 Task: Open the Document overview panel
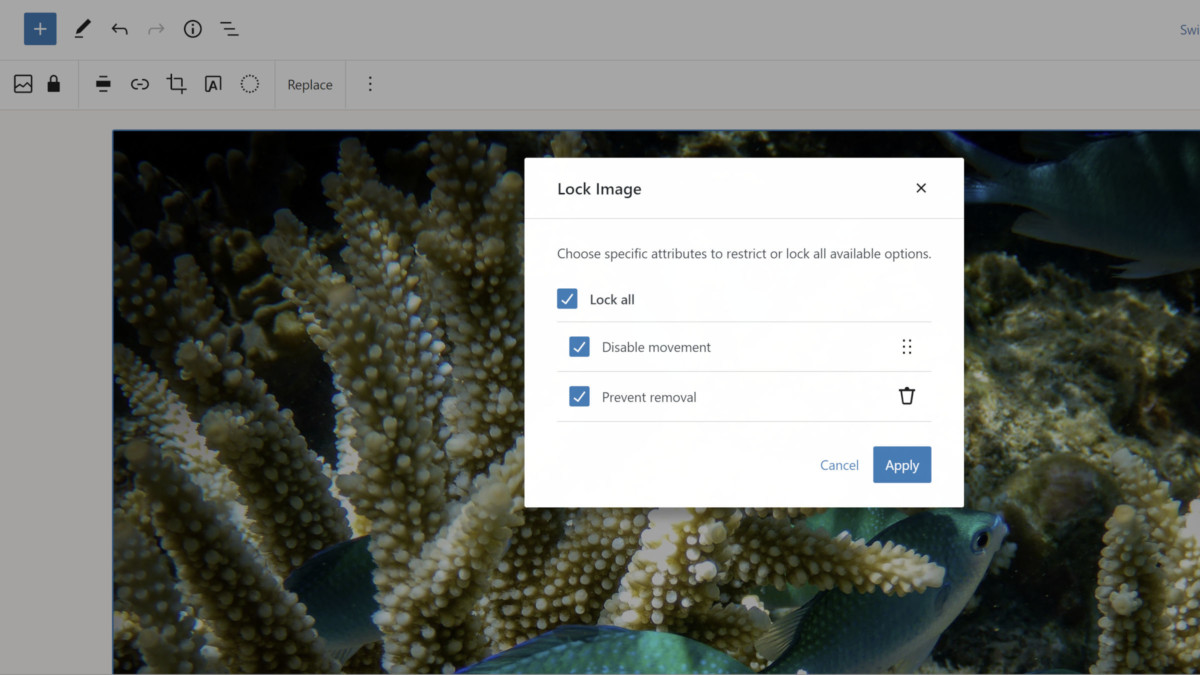[x=229, y=29]
